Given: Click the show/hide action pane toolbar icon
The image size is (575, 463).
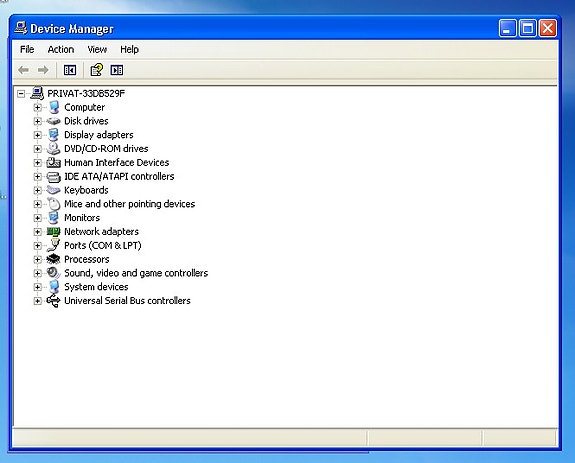Looking at the screenshot, I should (117, 70).
